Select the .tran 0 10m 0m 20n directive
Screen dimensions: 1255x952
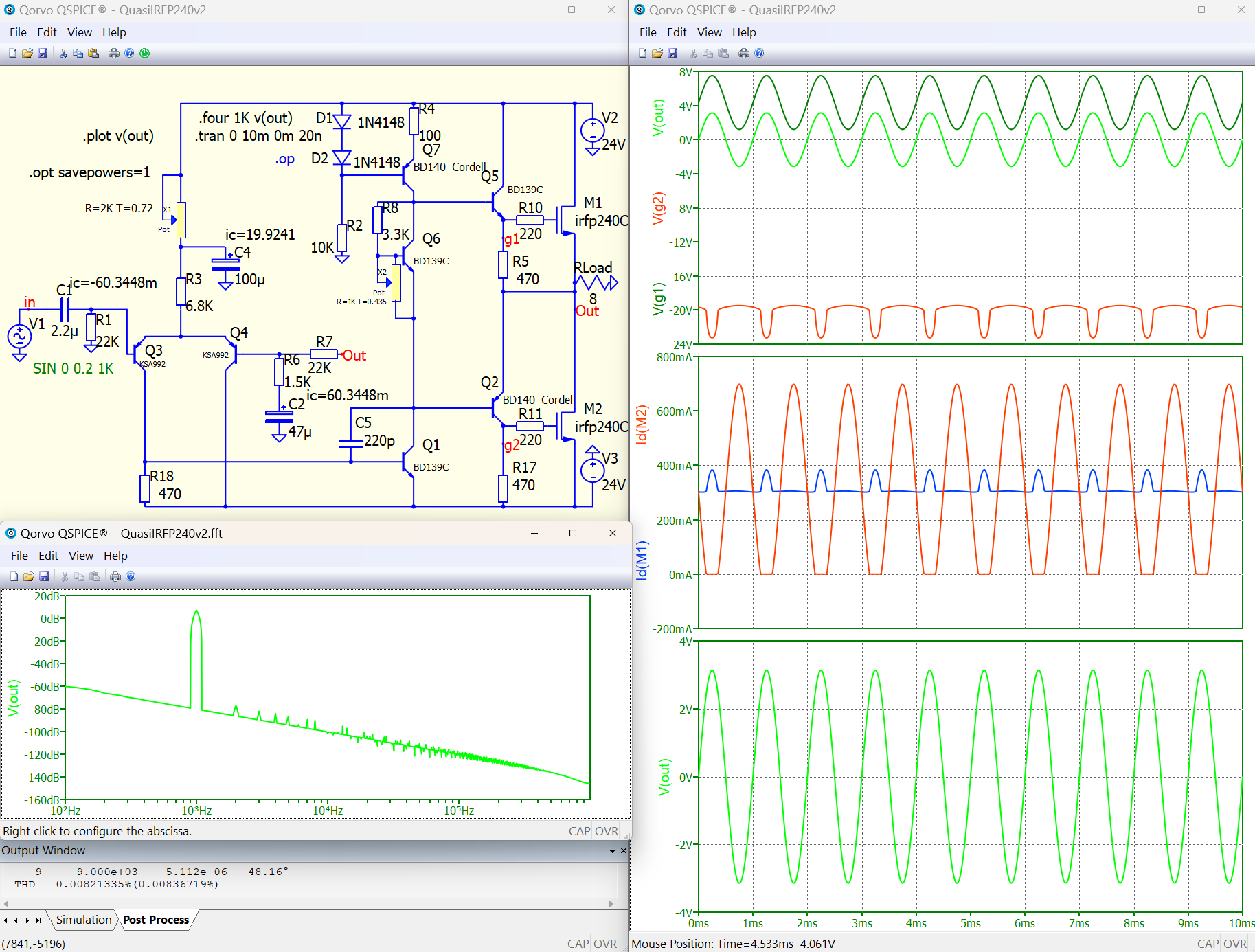coord(258,136)
